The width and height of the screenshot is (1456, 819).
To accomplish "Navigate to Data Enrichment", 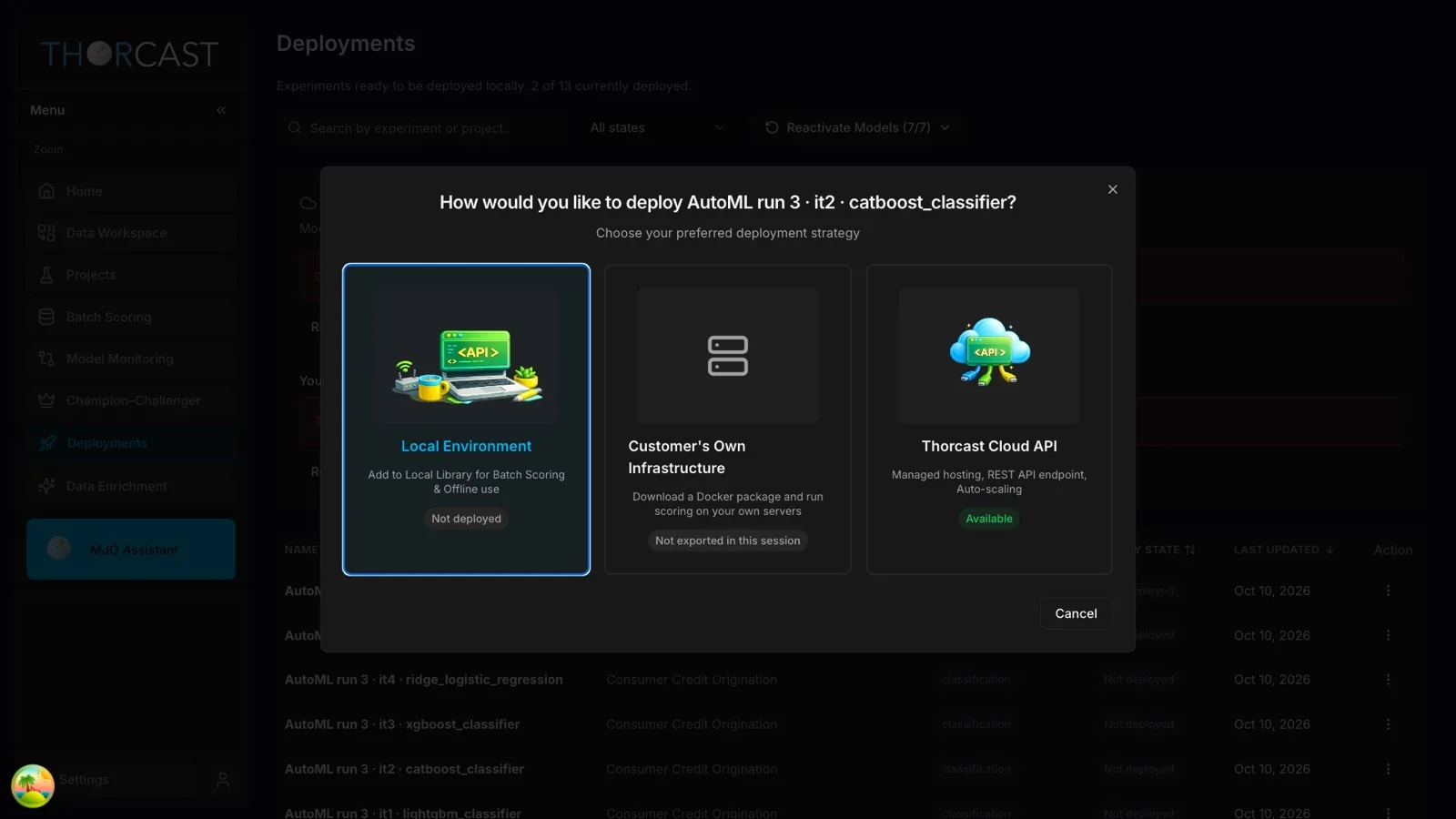I will 131,486.
